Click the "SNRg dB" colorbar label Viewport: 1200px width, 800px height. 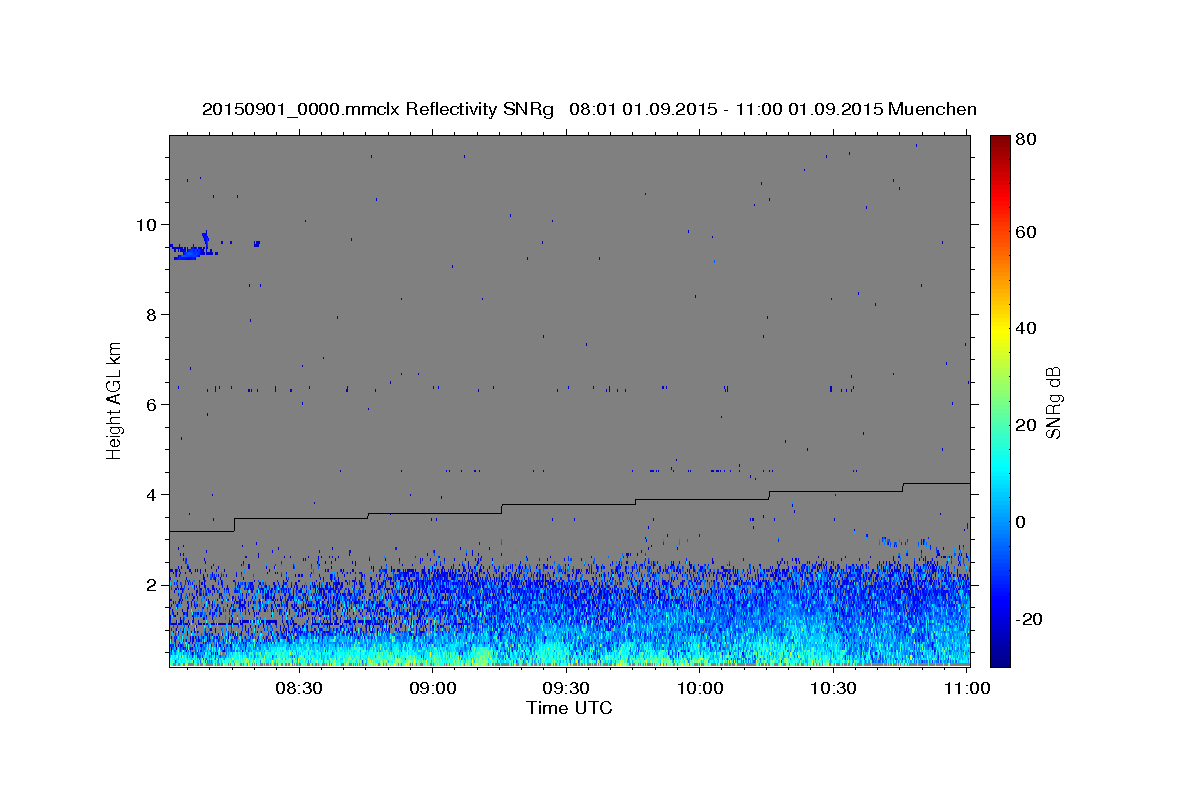[x=1053, y=402]
